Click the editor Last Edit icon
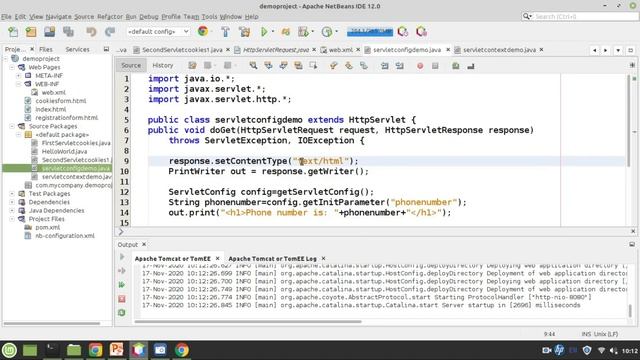Image resolution: width=640 pixels, height=360 pixels. coord(192,66)
